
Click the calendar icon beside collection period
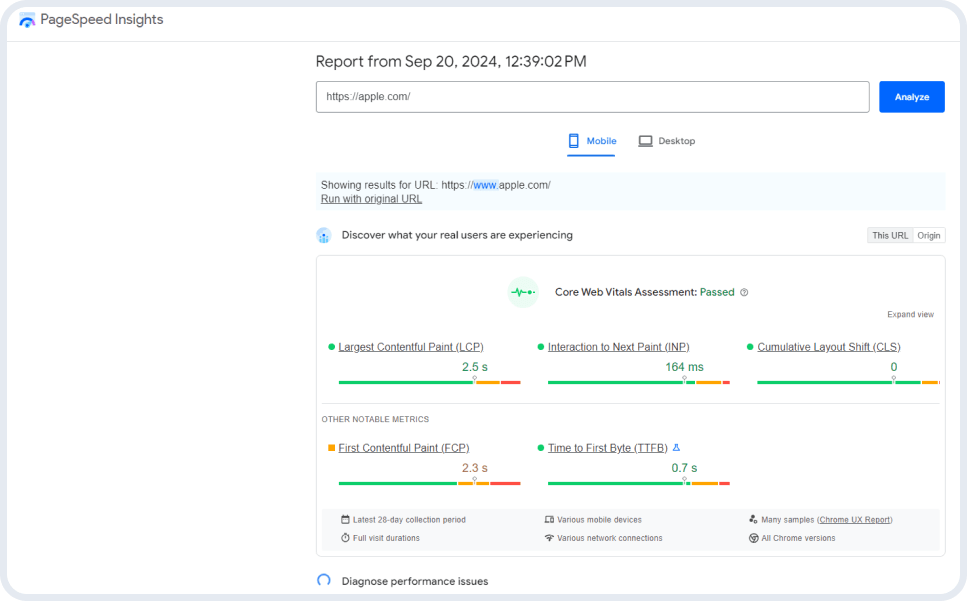tap(345, 520)
